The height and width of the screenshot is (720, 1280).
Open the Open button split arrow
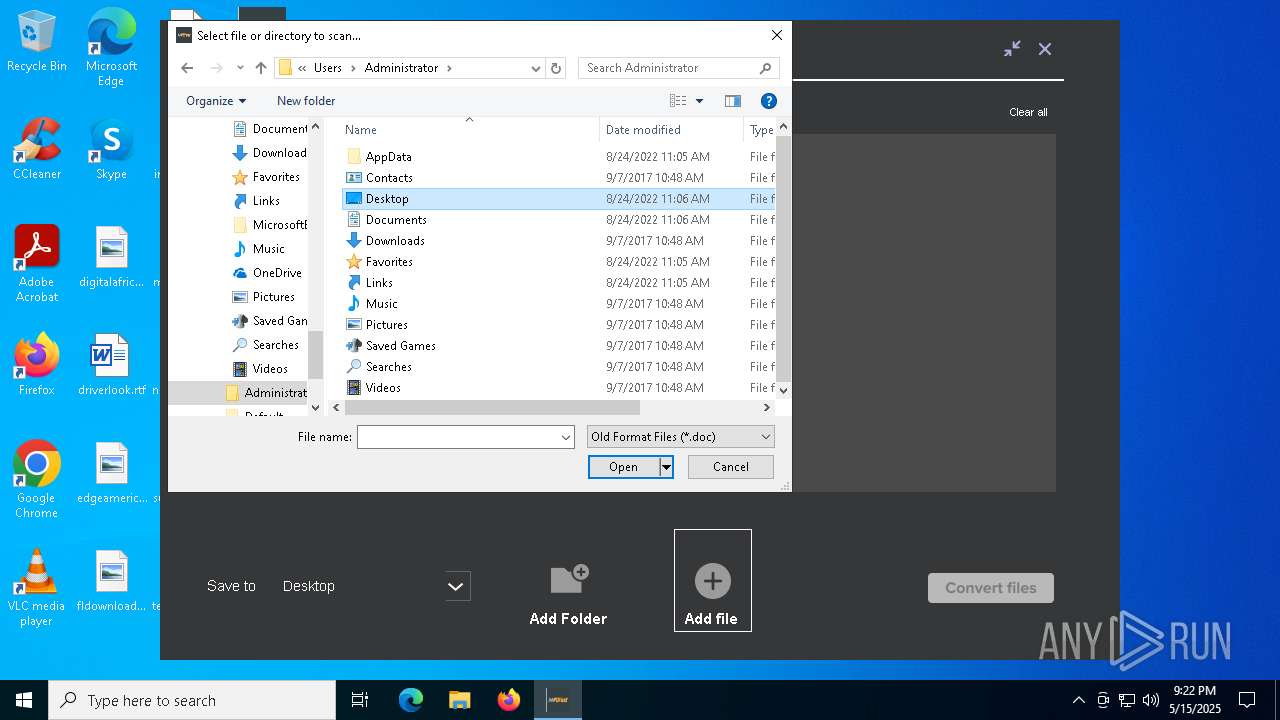coord(666,467)
